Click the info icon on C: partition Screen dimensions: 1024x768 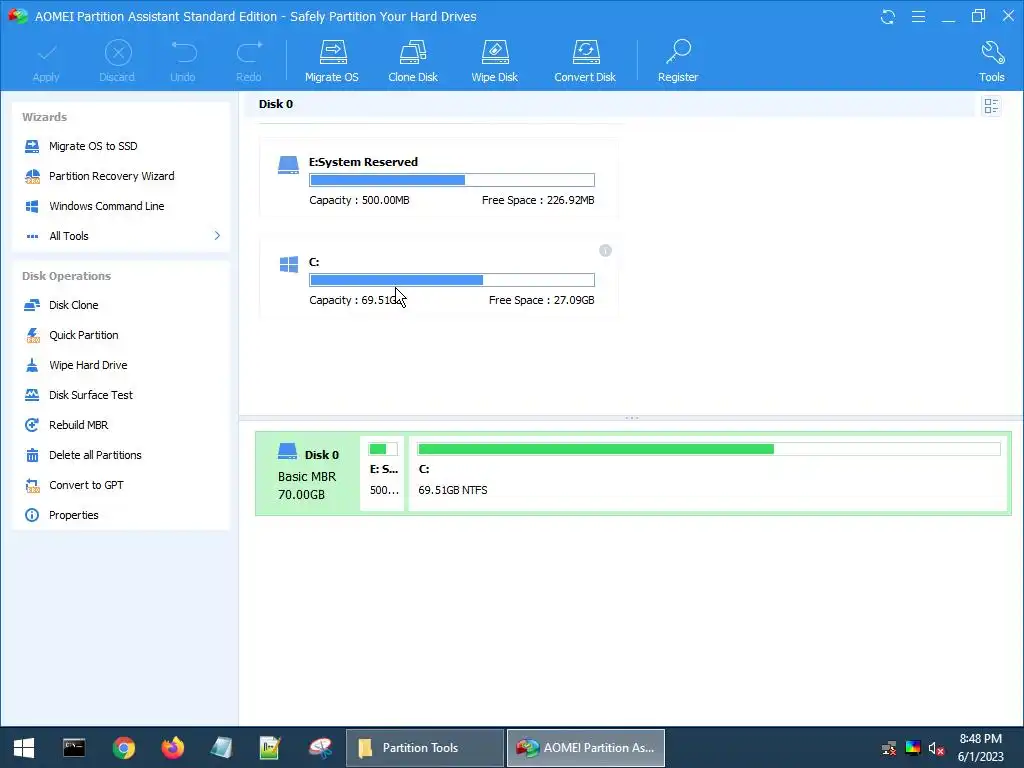tap(605, 251)
